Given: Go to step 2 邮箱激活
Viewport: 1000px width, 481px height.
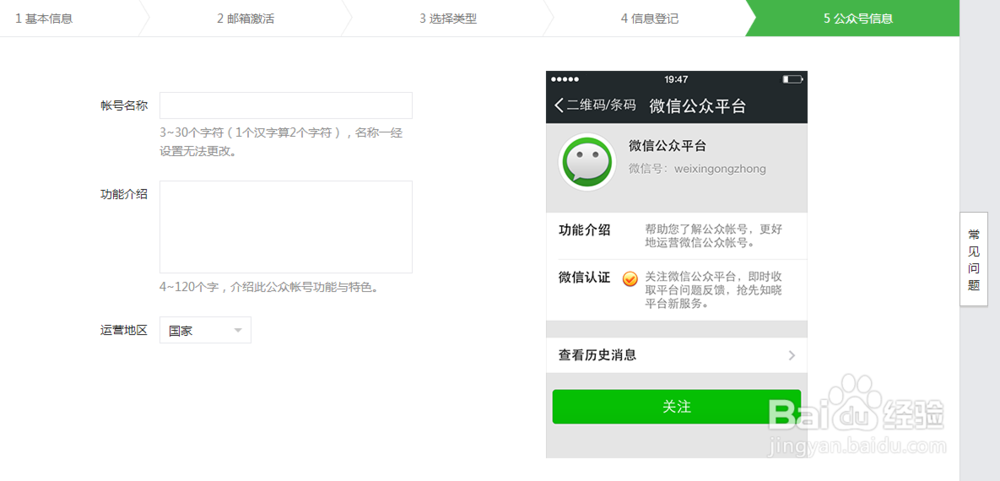Looking at the screenshot, I should click(246, 18).
